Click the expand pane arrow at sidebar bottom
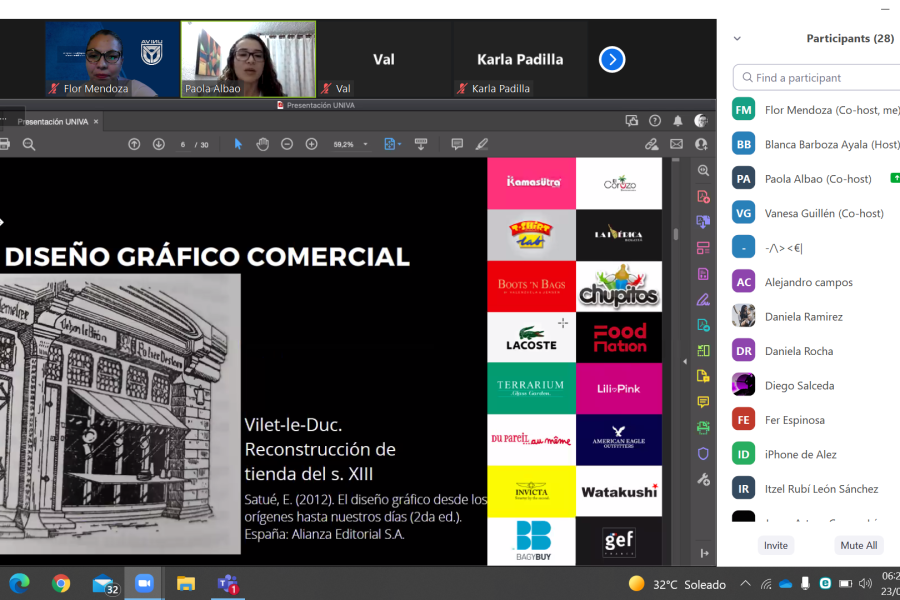900x600 pixels. point(704,553)
